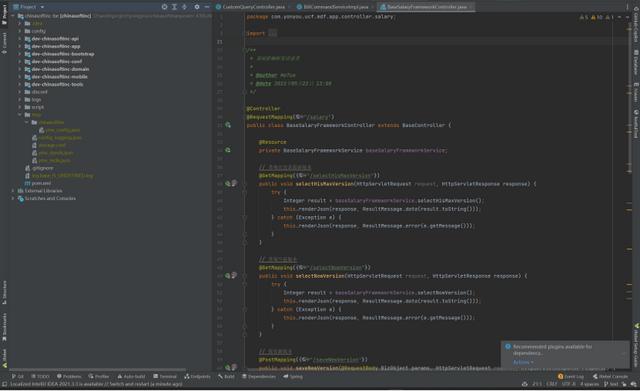640x391 pixels.
Task: Expand the config folder
Action: click(x=20, y=31)
